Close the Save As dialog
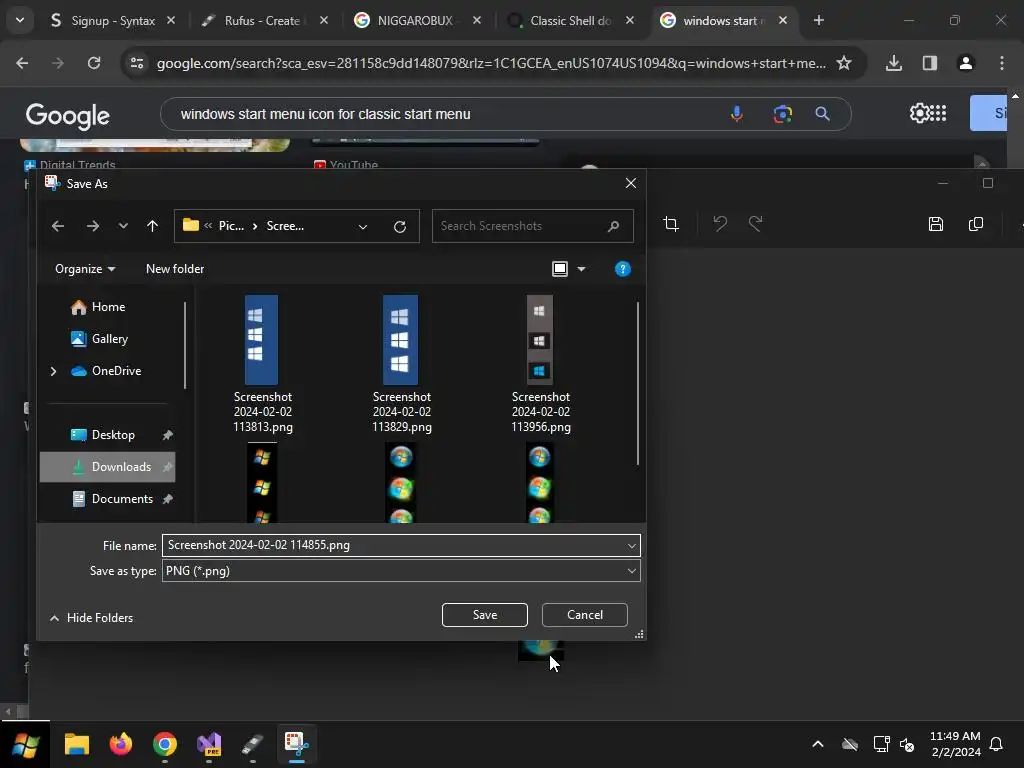This screenshot has width=1024, height=768. [630, 184]
